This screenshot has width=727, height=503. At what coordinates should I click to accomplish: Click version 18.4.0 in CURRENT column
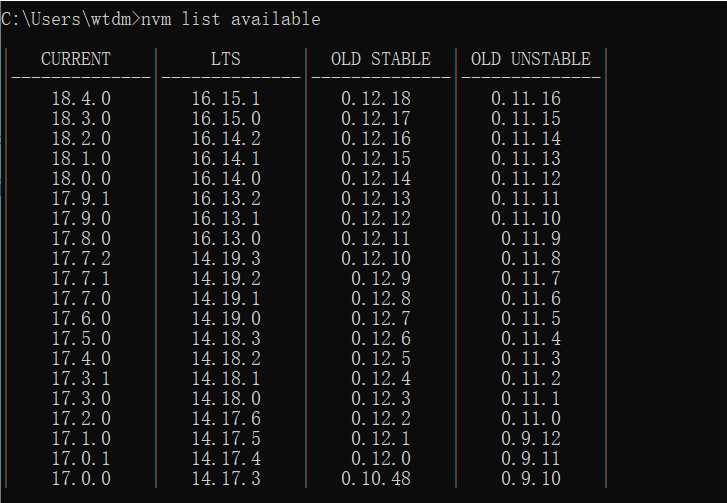pos(81,98)
